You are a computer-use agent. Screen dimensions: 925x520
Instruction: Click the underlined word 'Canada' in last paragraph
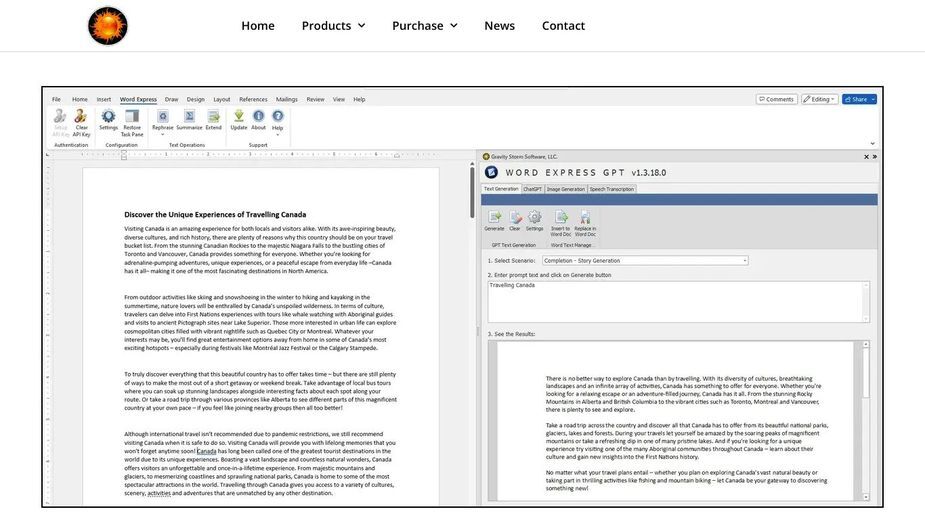click(x=206, y=451)
